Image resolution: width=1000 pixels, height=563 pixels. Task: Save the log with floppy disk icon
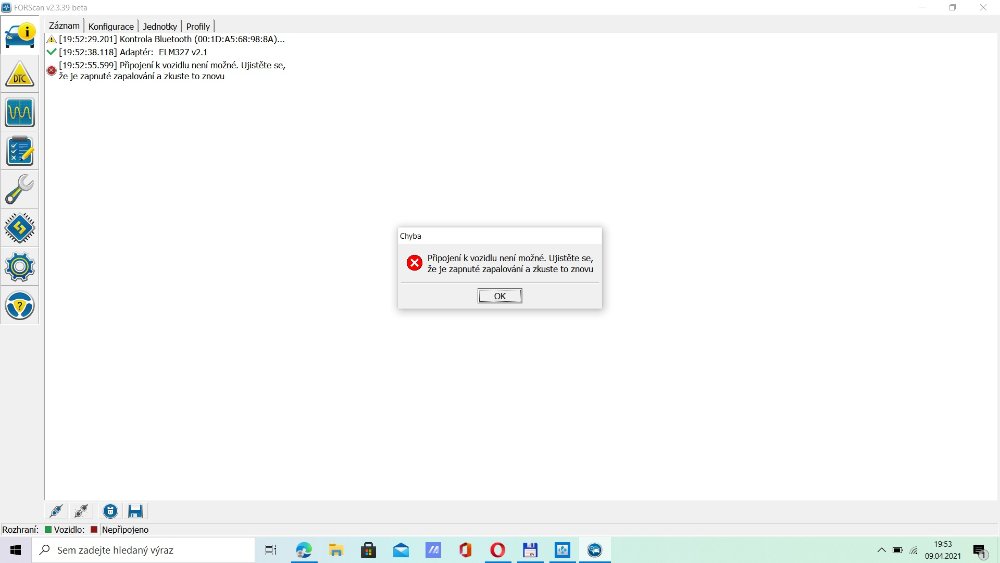135,511
